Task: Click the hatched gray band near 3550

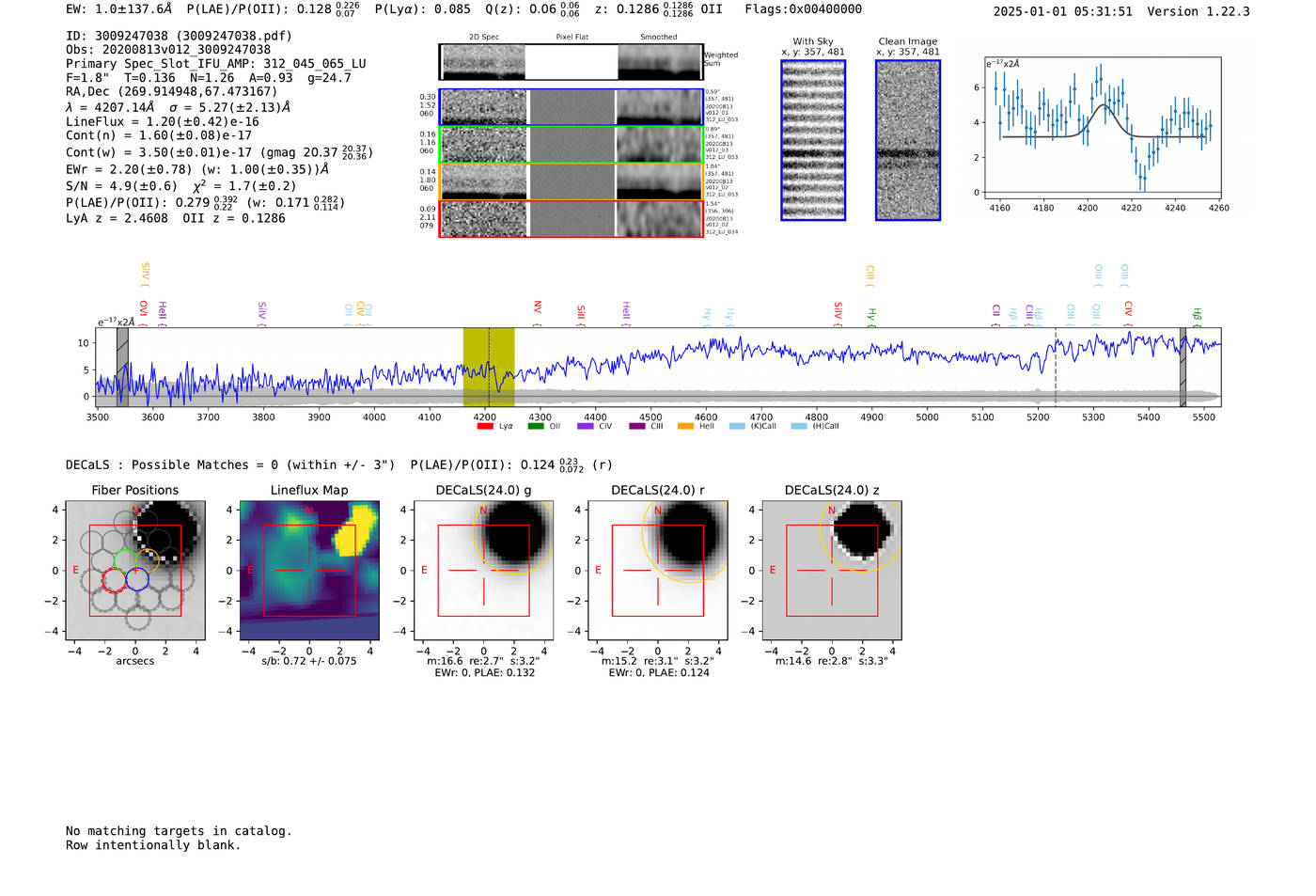Action: coord(122,367)
